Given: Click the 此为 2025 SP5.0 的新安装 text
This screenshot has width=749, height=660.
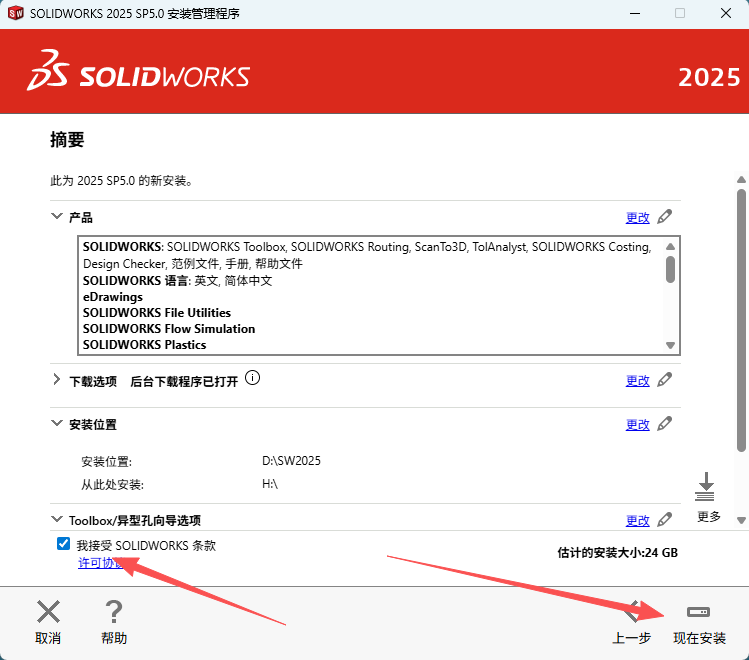Looking at the screenshot, I should point(122,181).
